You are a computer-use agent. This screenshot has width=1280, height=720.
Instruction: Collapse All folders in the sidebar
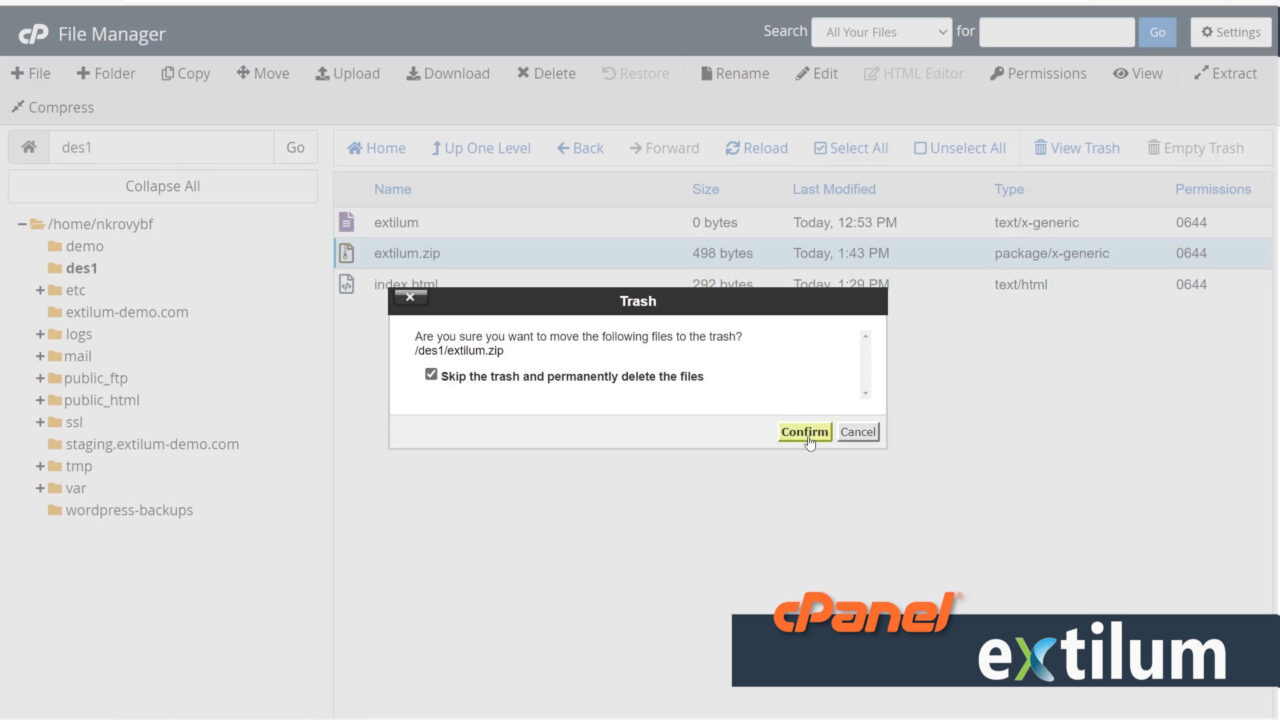(162, 186)
